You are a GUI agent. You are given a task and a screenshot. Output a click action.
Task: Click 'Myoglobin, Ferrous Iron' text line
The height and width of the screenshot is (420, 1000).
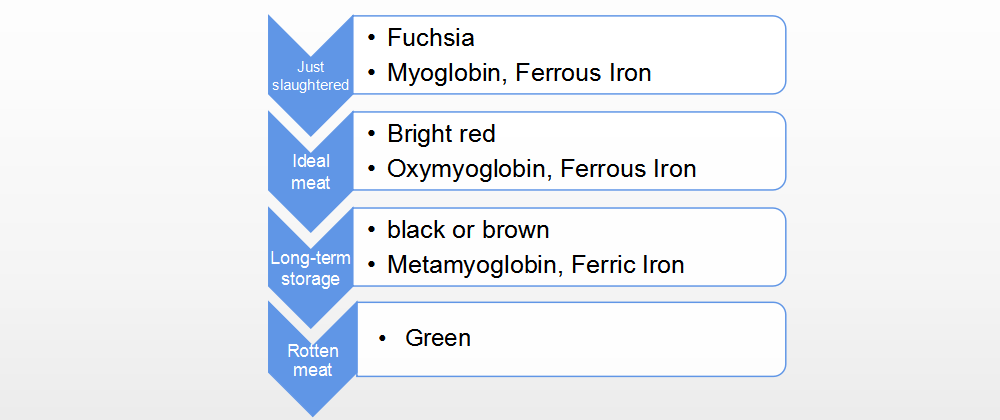[519, 73]
